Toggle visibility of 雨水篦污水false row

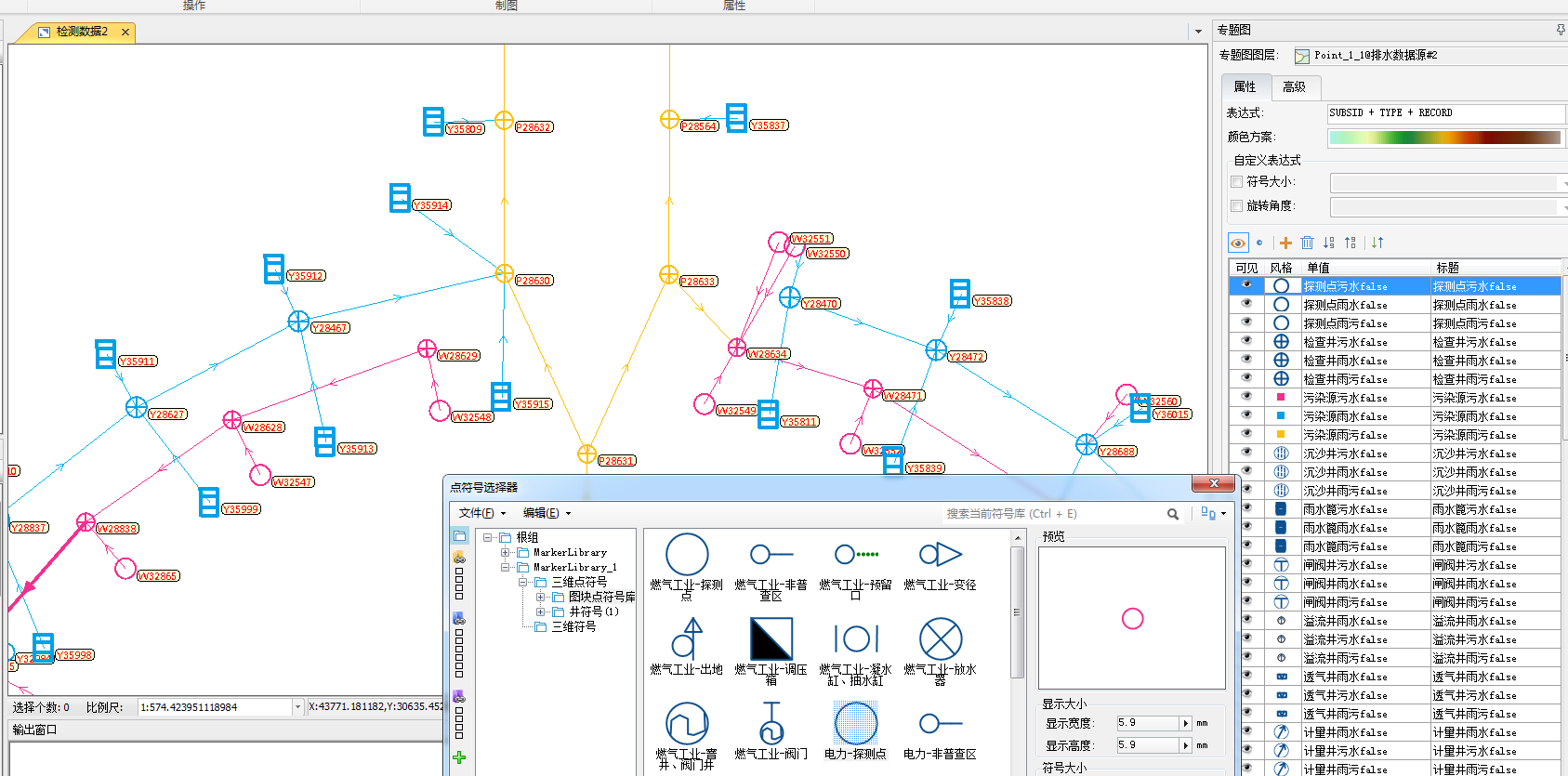coord(1246,508)
